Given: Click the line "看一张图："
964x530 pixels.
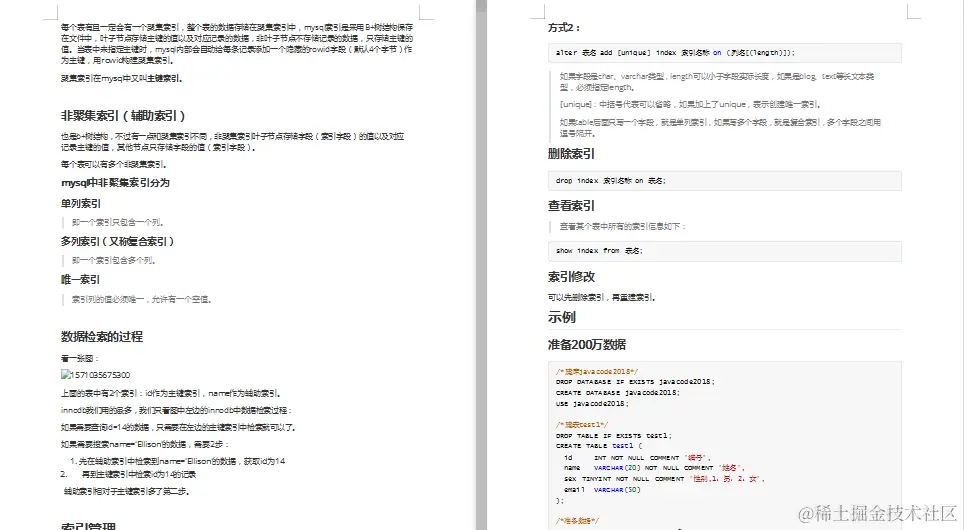Looking at the screenshot, I should 80,358.
